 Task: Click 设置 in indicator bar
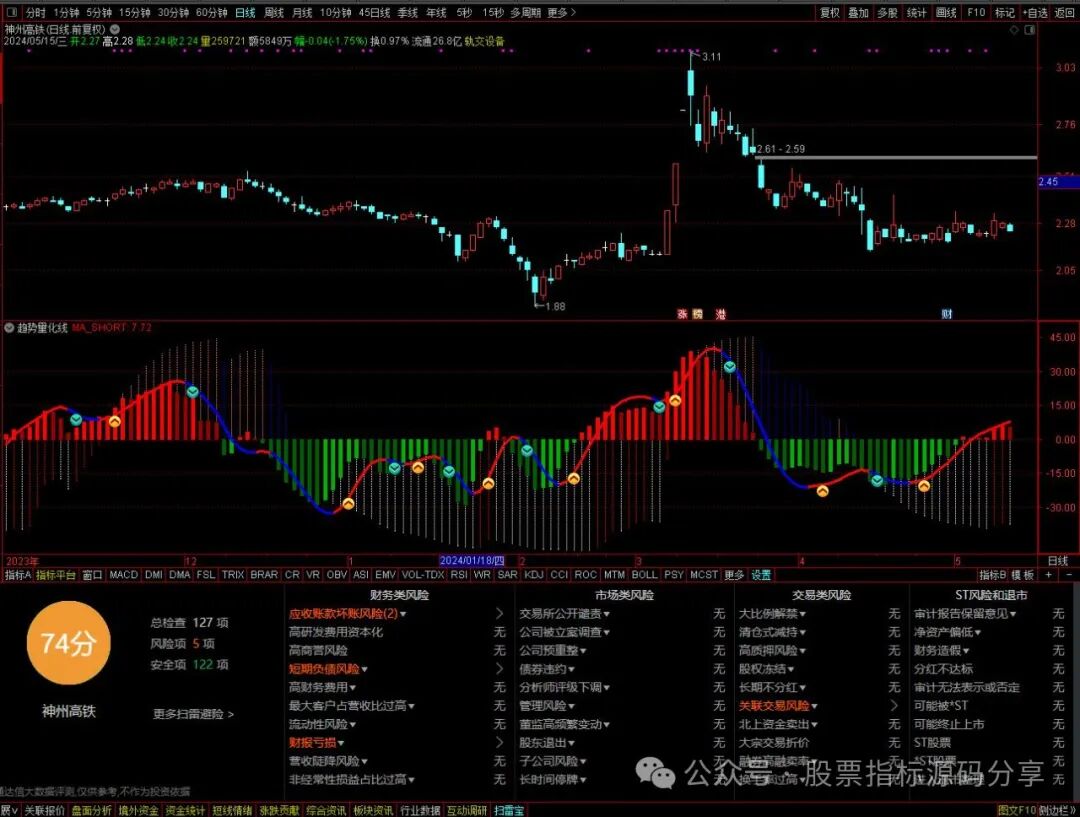(x=761, y=575)
